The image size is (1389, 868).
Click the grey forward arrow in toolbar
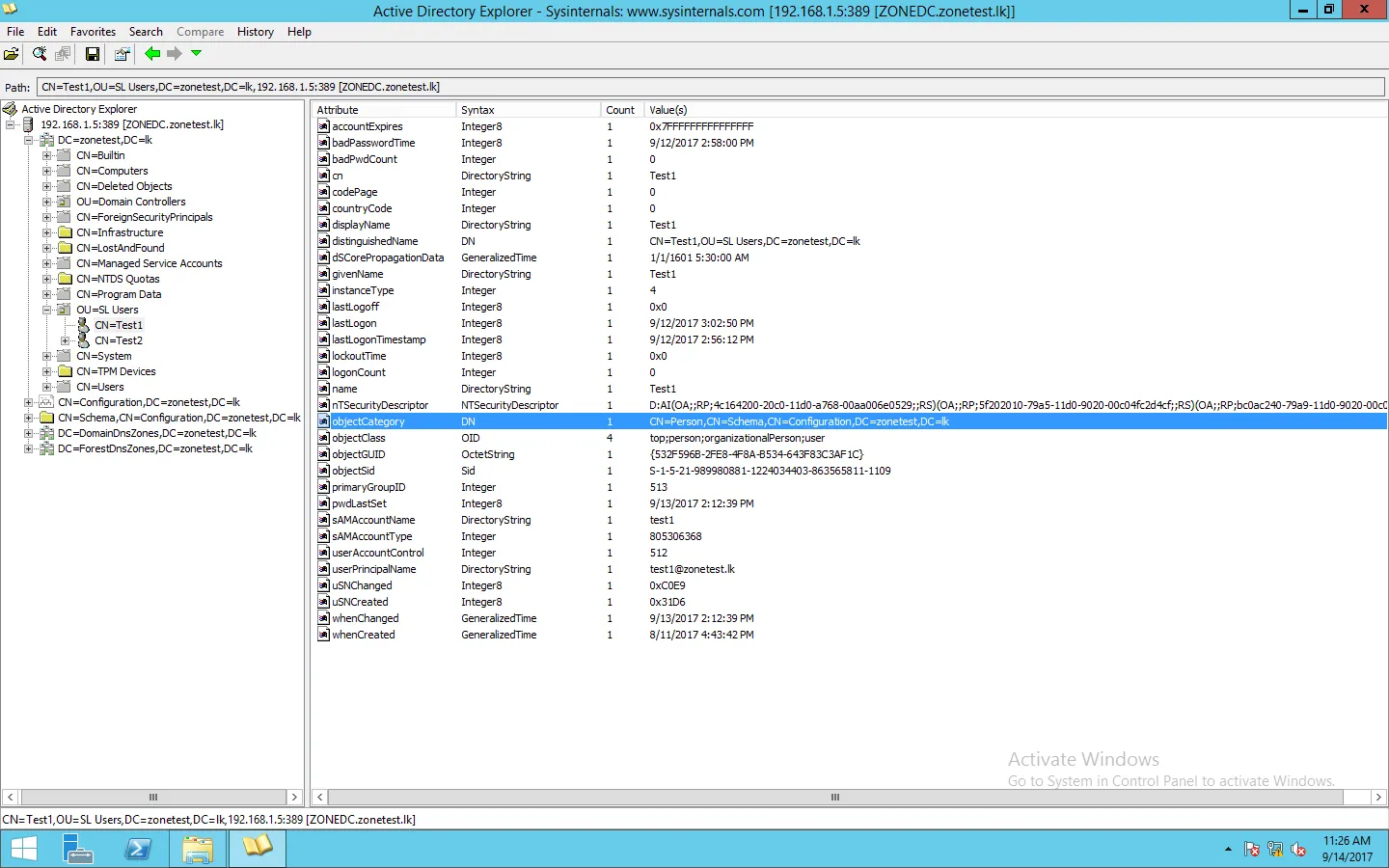tap(174, 54)
